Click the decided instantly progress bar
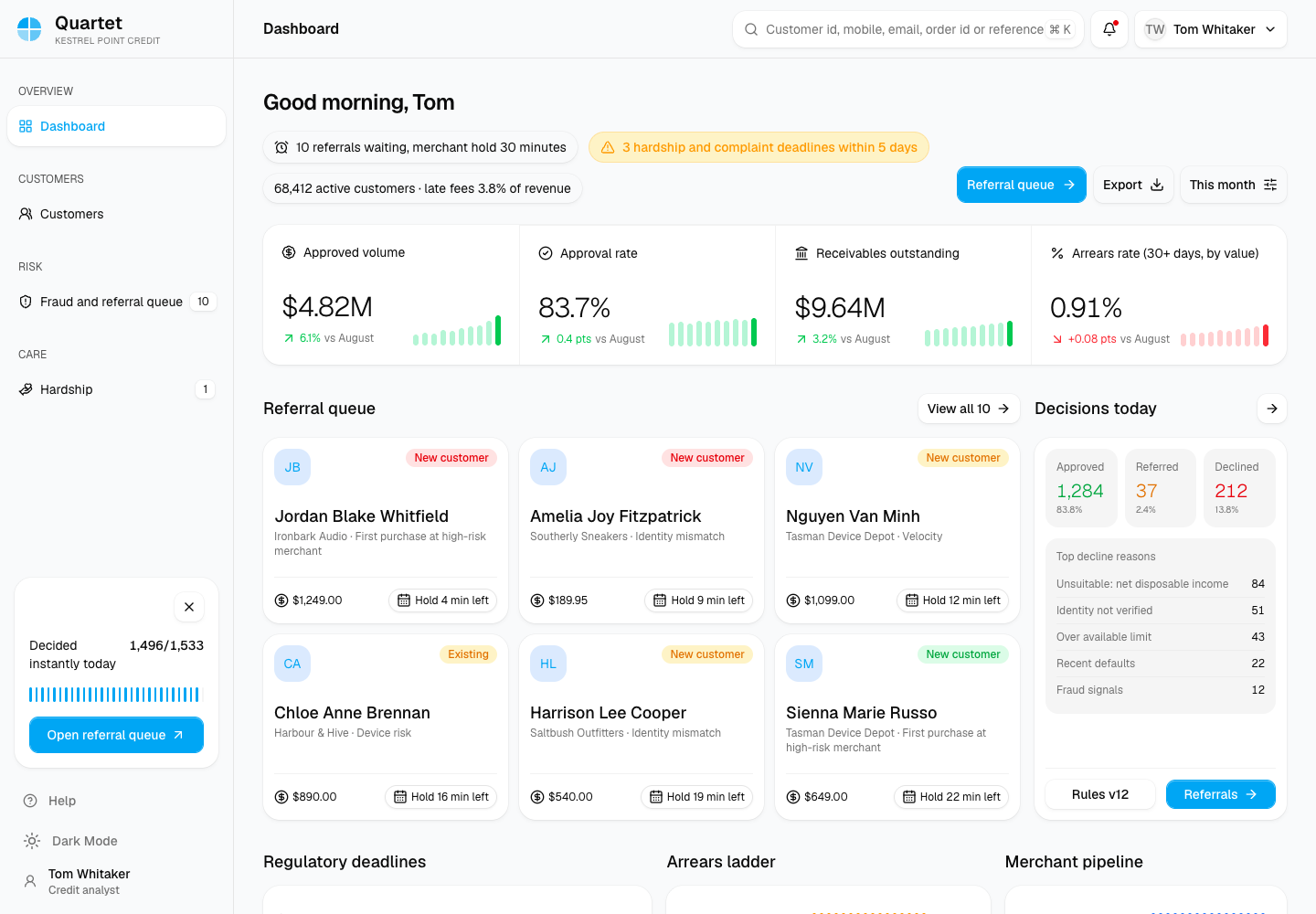This screenshot has width=1316, height=914. click(x=114, y=695)
